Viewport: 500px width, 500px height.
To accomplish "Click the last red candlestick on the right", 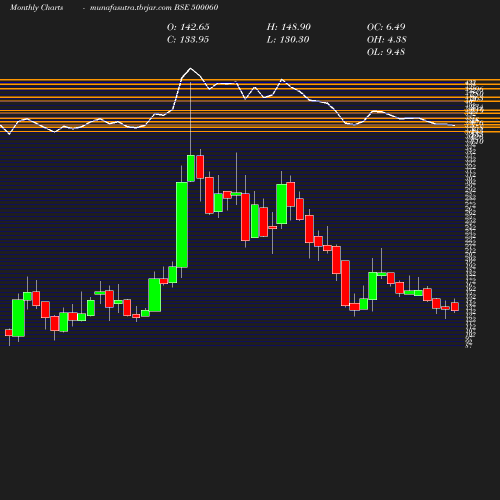I will click(x=455, y=307).
